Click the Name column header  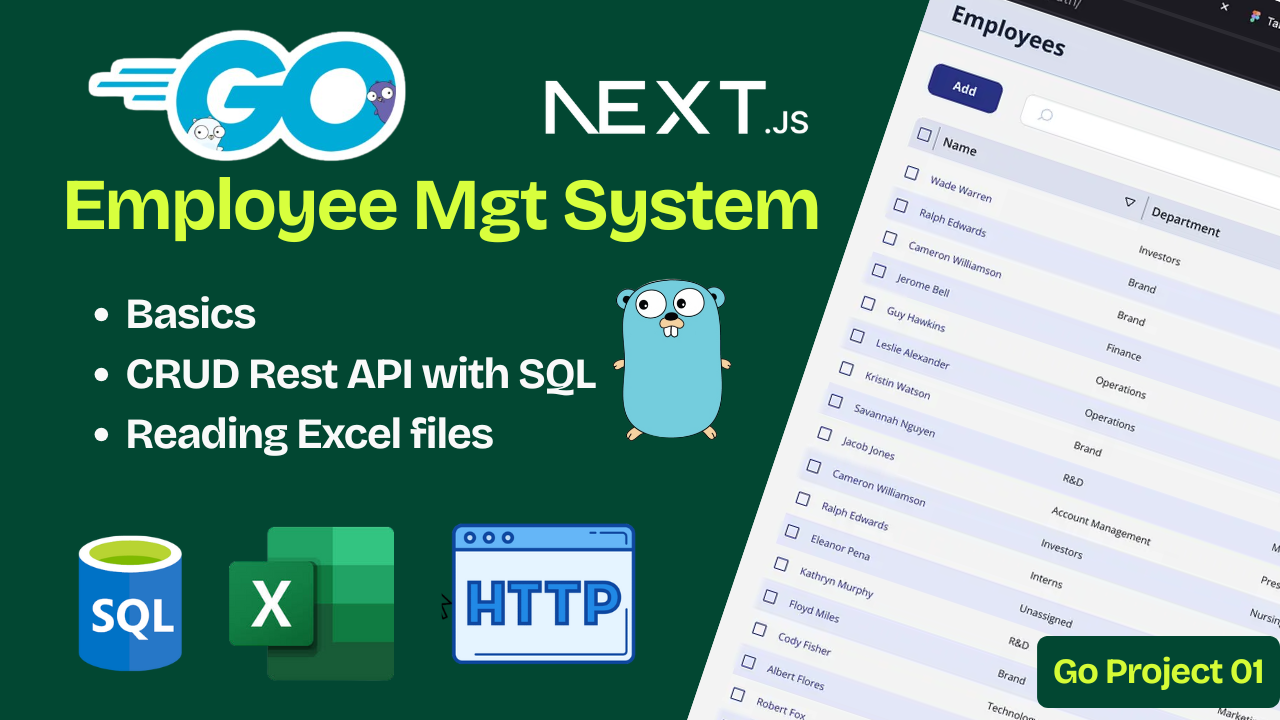[959, 147]
